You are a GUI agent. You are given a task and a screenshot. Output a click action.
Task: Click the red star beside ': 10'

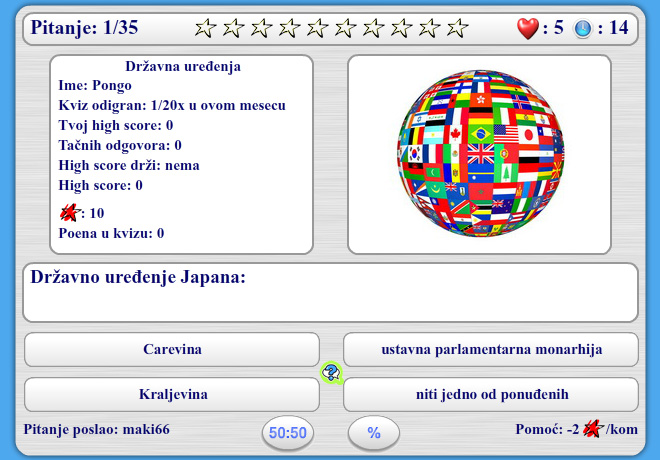click(x=69, y=213)
